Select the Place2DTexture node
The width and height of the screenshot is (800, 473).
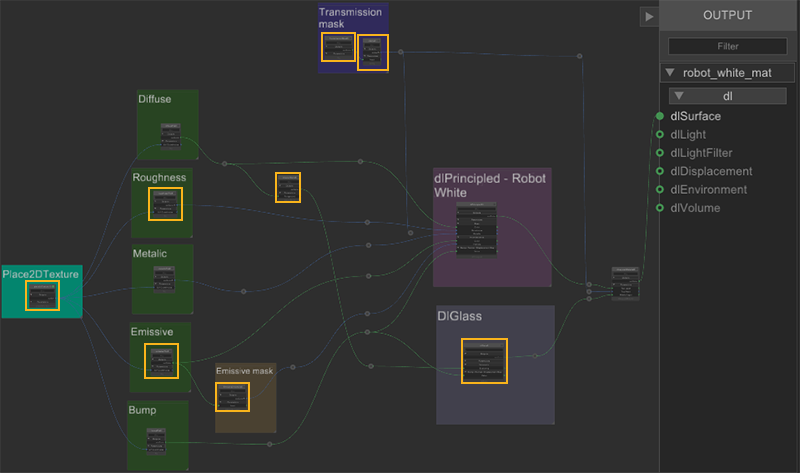click(x=42, y=296)
